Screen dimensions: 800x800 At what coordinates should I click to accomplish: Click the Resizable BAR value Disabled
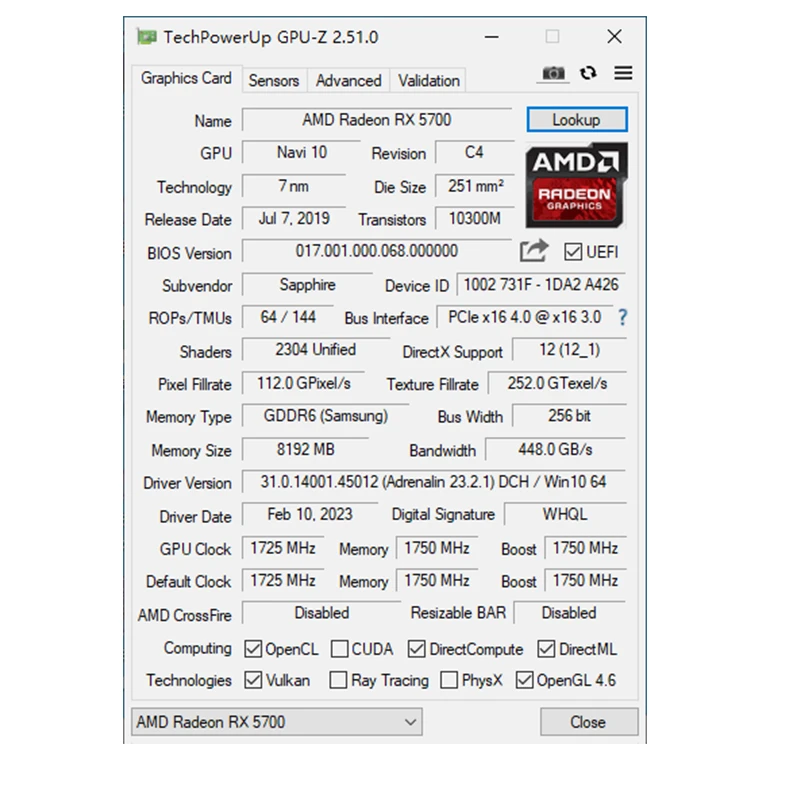(569, 613)
